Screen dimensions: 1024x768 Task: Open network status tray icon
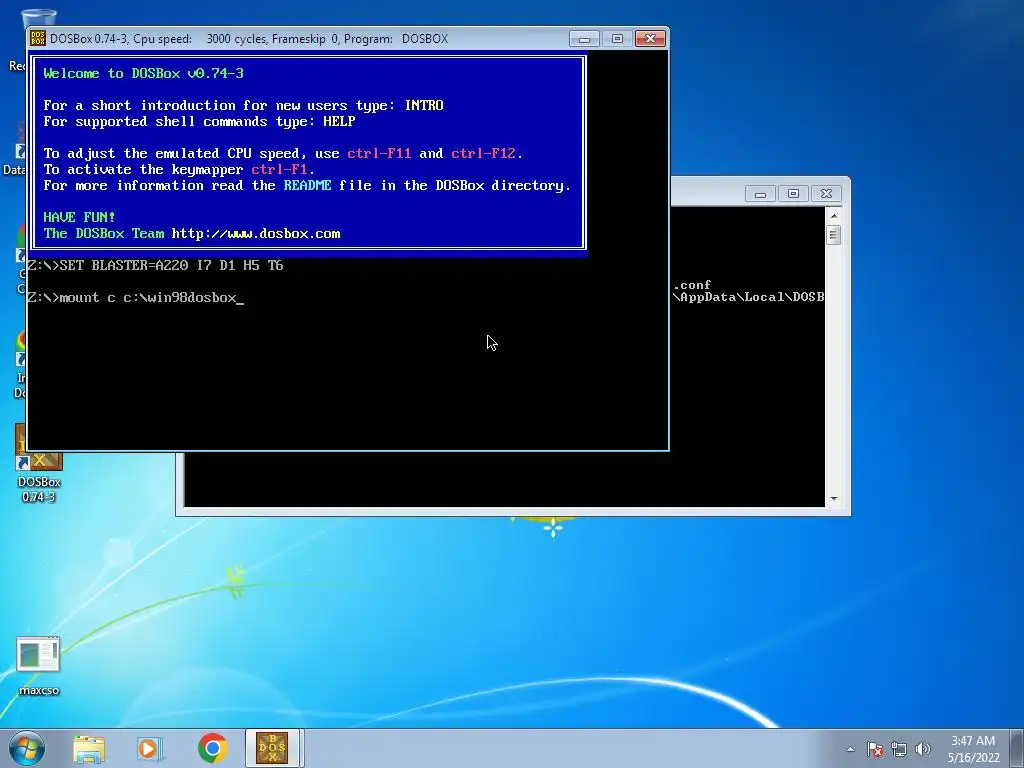coord(899,749)
